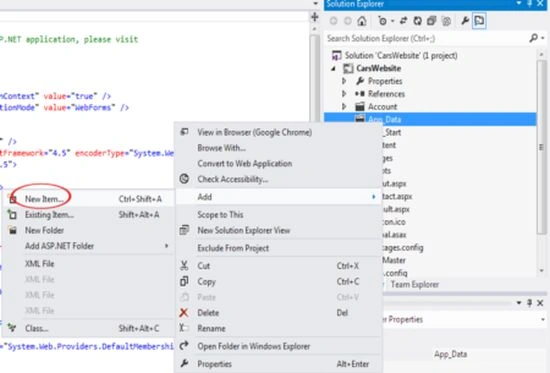This screenshot has width=550, height=373.
Task: Toggle Preview Selected Items button
Action: pos(479,21)
